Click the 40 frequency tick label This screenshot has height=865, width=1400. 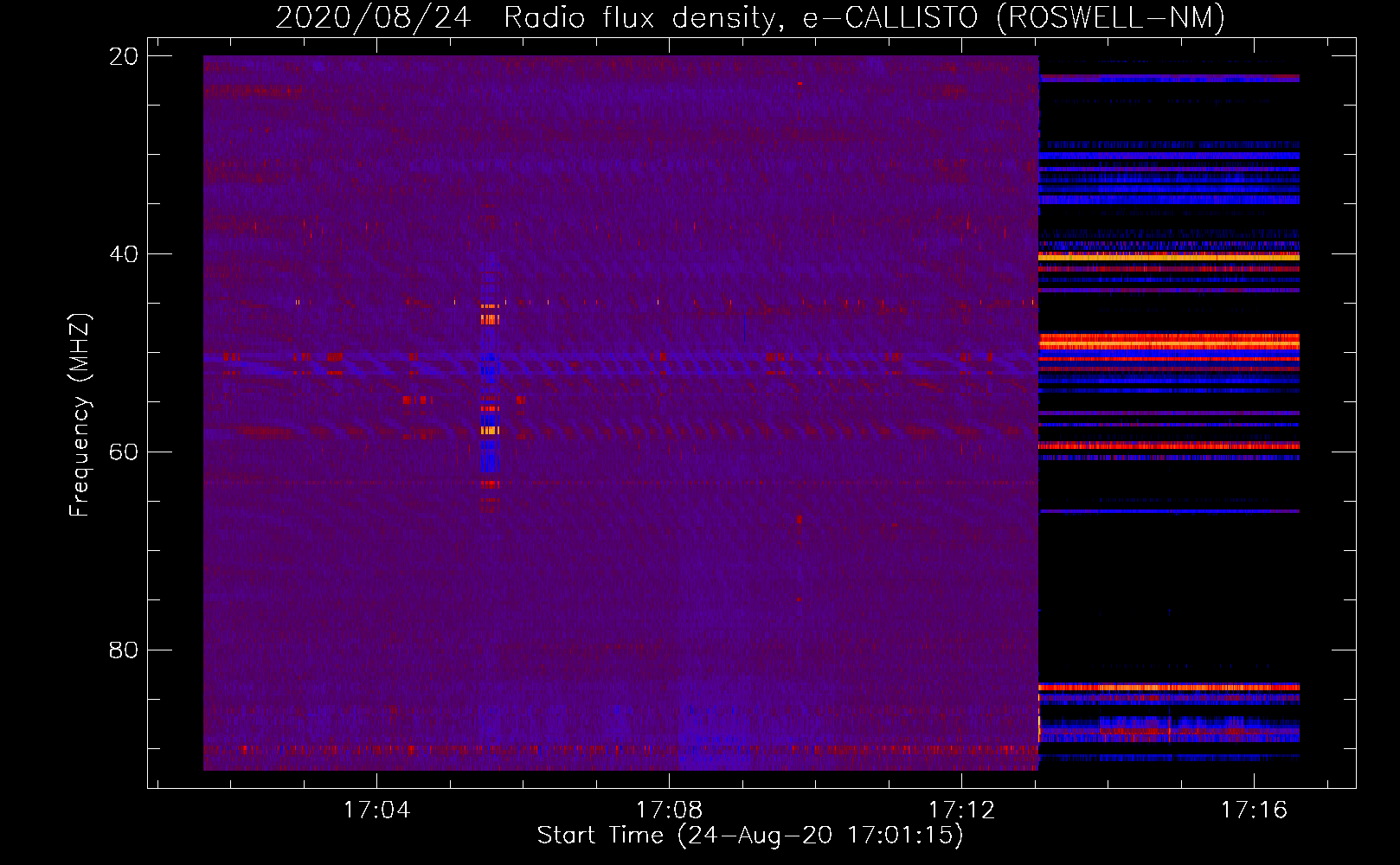pos(124,254)
